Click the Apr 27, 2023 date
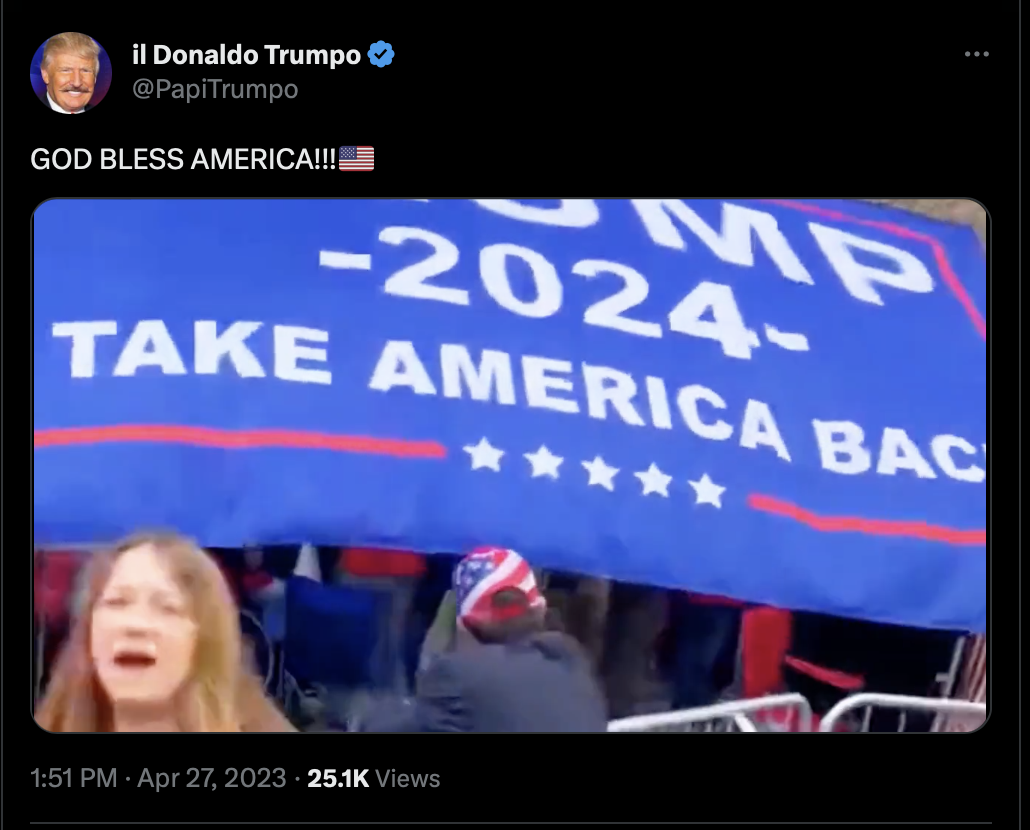1030x830 pixels. pyautogui.click(x=212, y=778)
